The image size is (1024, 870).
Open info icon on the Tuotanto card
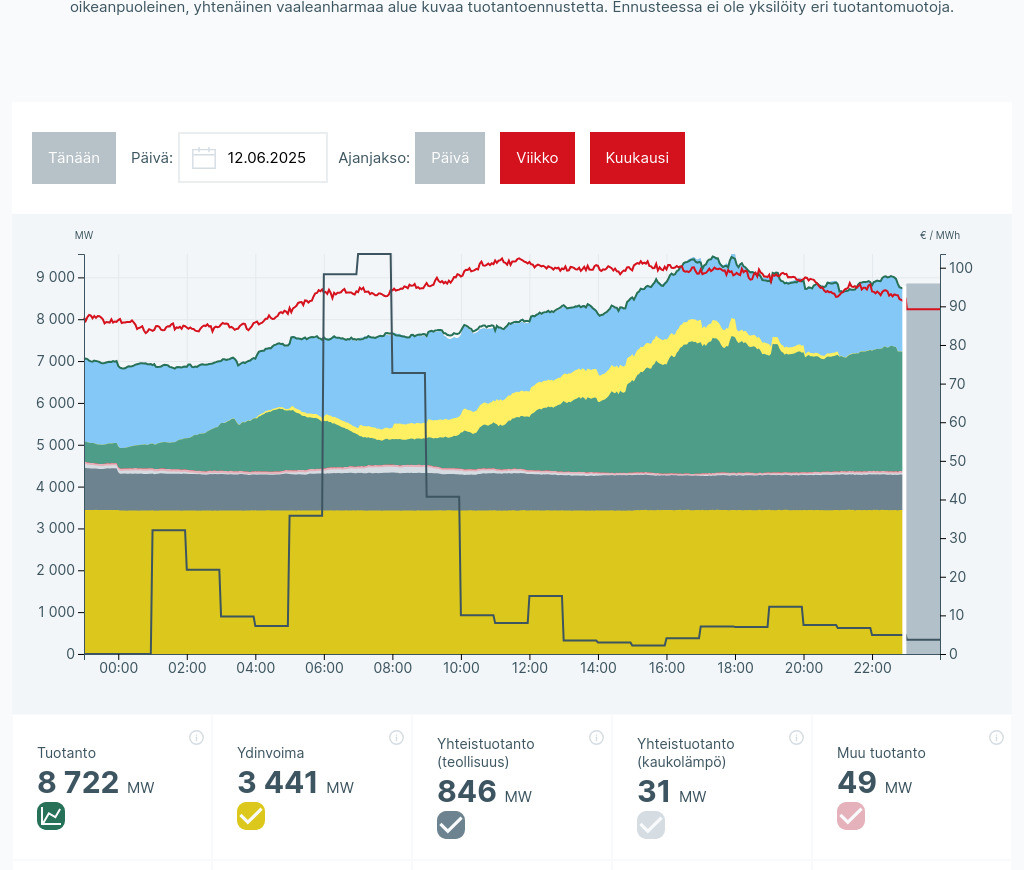(196, 738)
